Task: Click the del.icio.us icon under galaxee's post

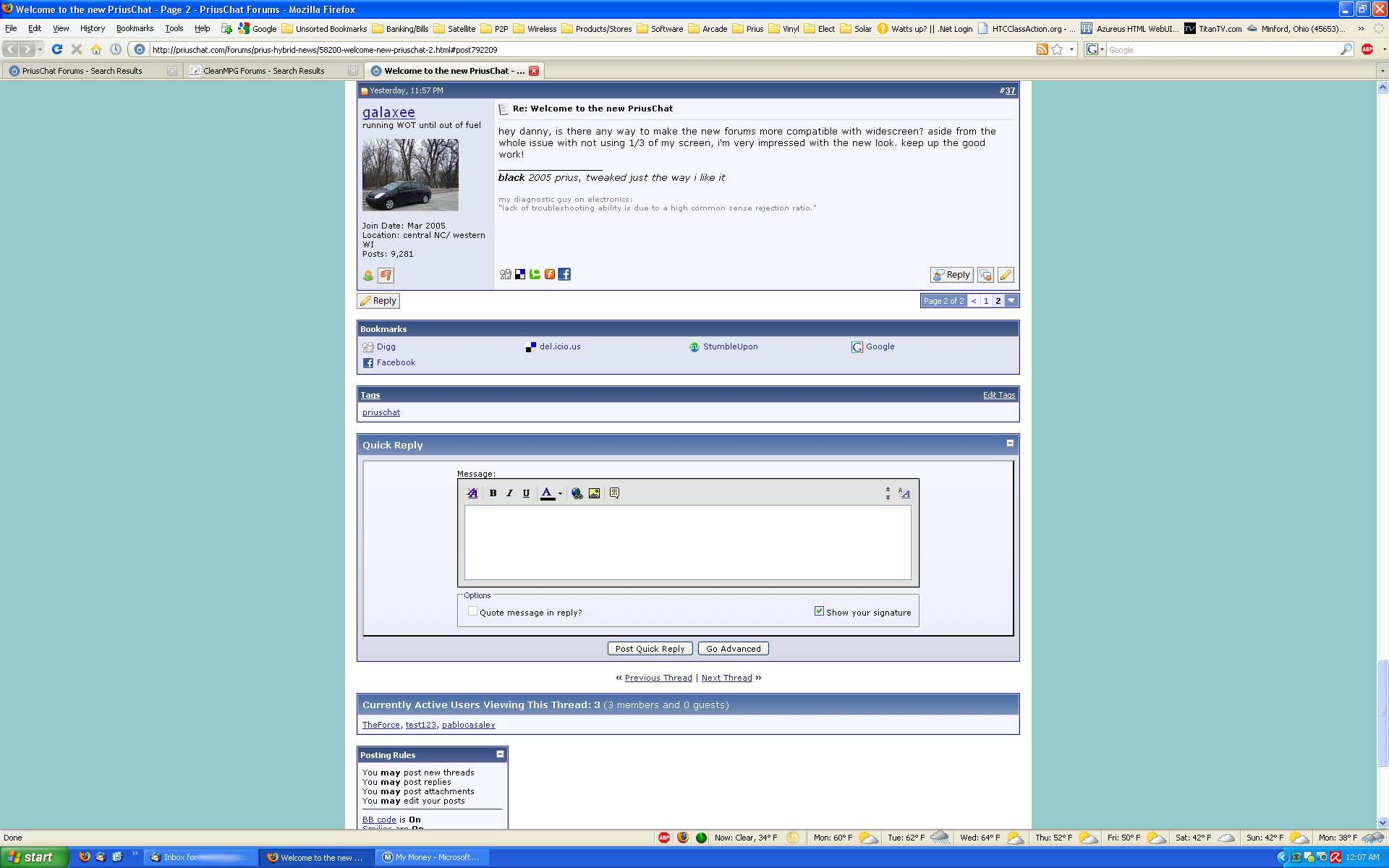Action: click(520, 274)
